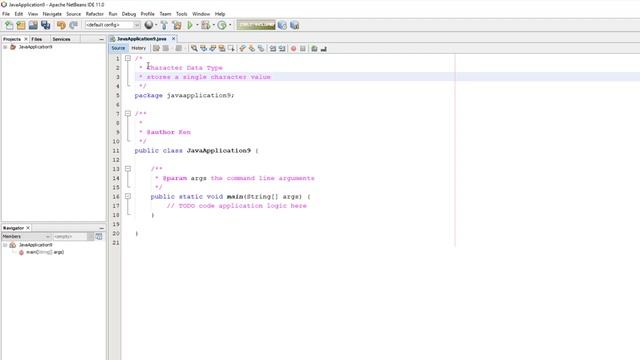Switch to the Files tab
The width and height of the screenshot is (640, 360).
point(37,39)
